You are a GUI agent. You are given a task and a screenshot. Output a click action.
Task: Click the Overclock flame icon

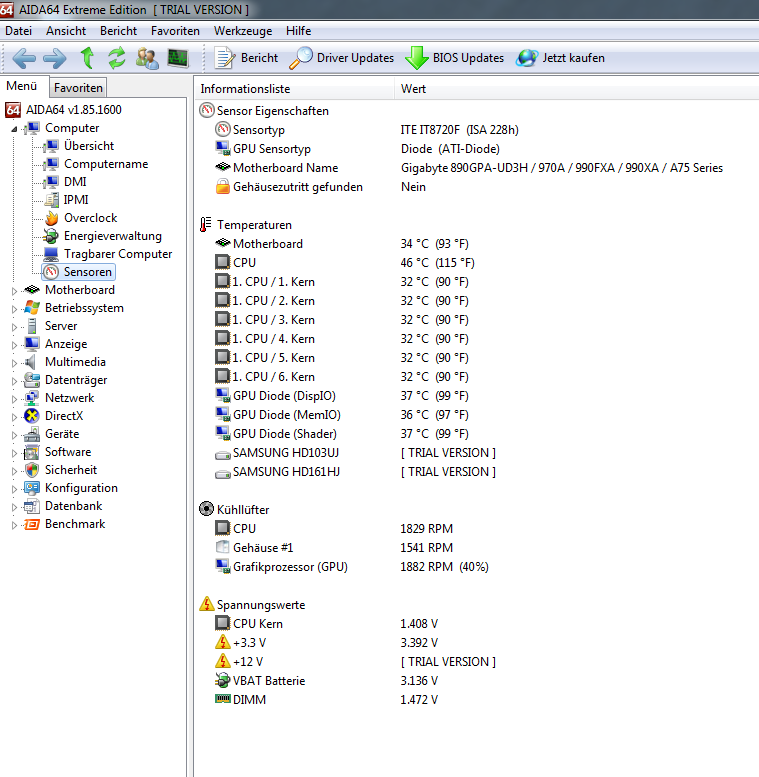pos(52,218)
